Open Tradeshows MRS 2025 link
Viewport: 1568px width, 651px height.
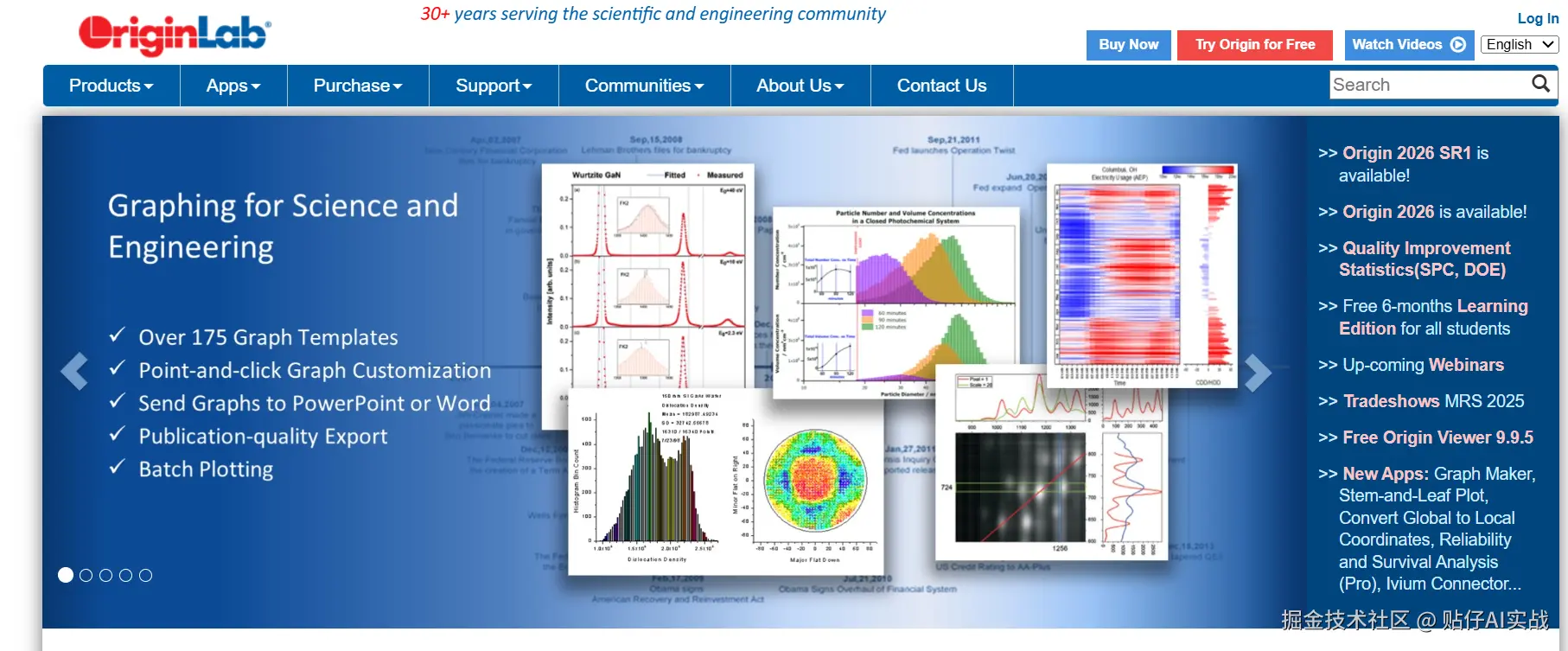click(x=1433, y=401)
